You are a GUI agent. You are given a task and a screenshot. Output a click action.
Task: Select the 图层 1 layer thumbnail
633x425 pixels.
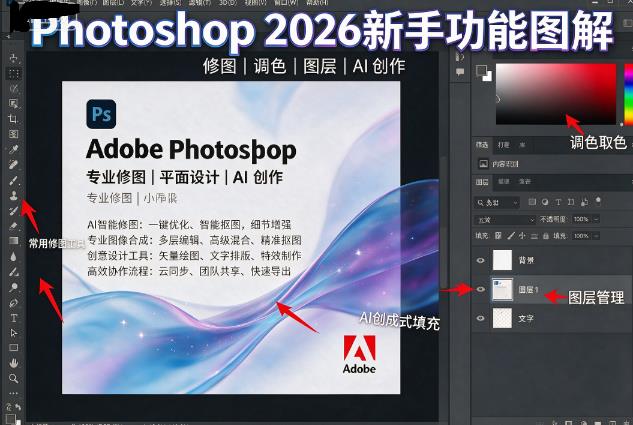point(502,289)
